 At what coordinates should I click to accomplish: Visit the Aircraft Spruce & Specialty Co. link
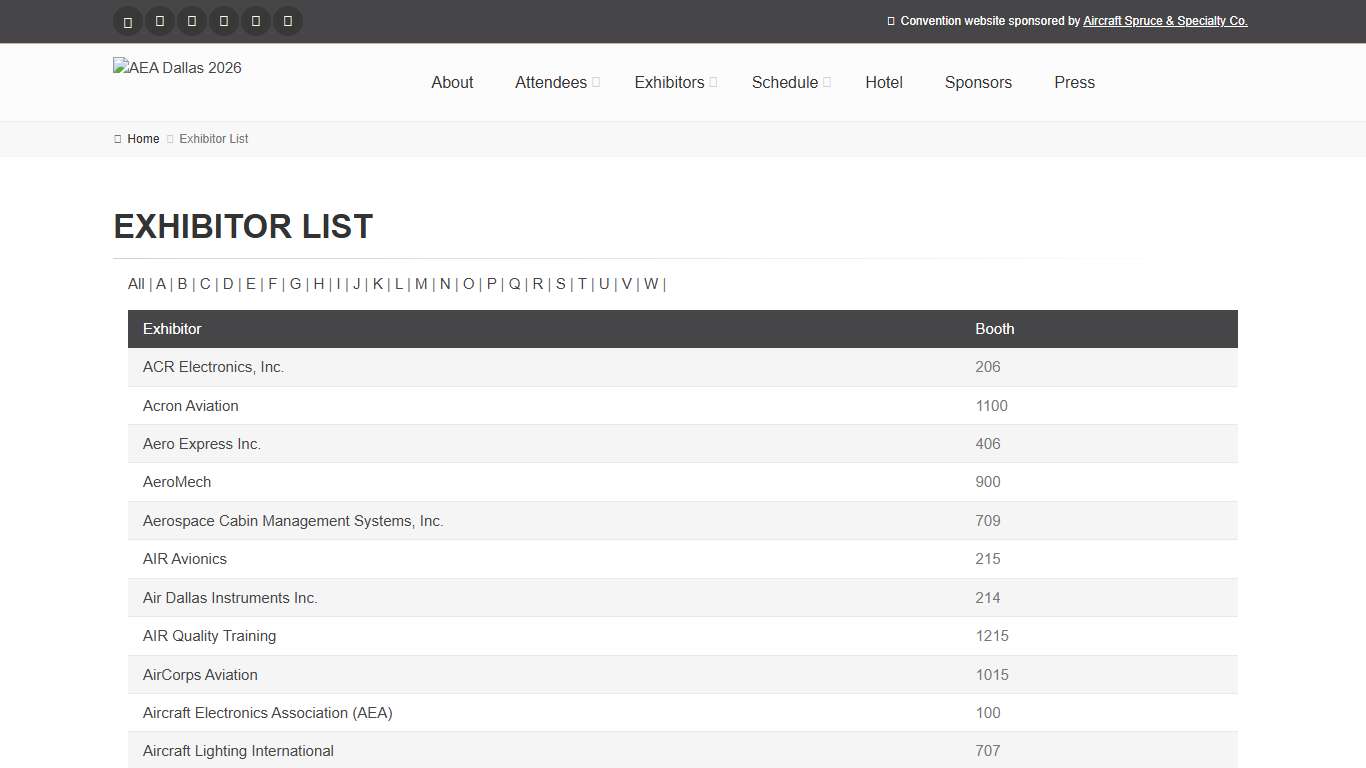1165,21
